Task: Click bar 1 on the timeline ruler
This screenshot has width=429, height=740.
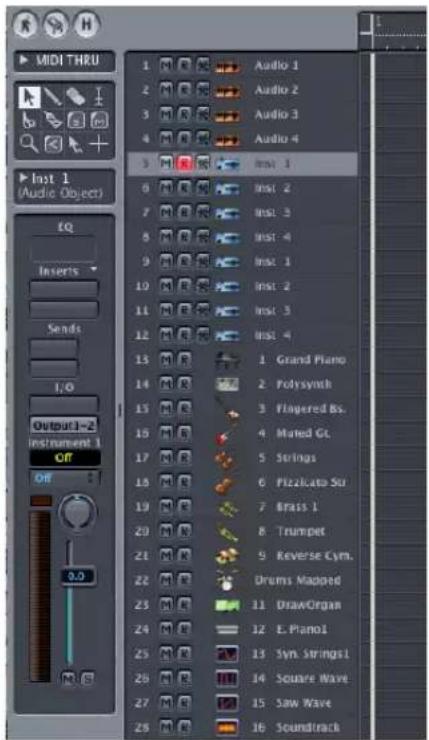Action: tap(379, 22)
